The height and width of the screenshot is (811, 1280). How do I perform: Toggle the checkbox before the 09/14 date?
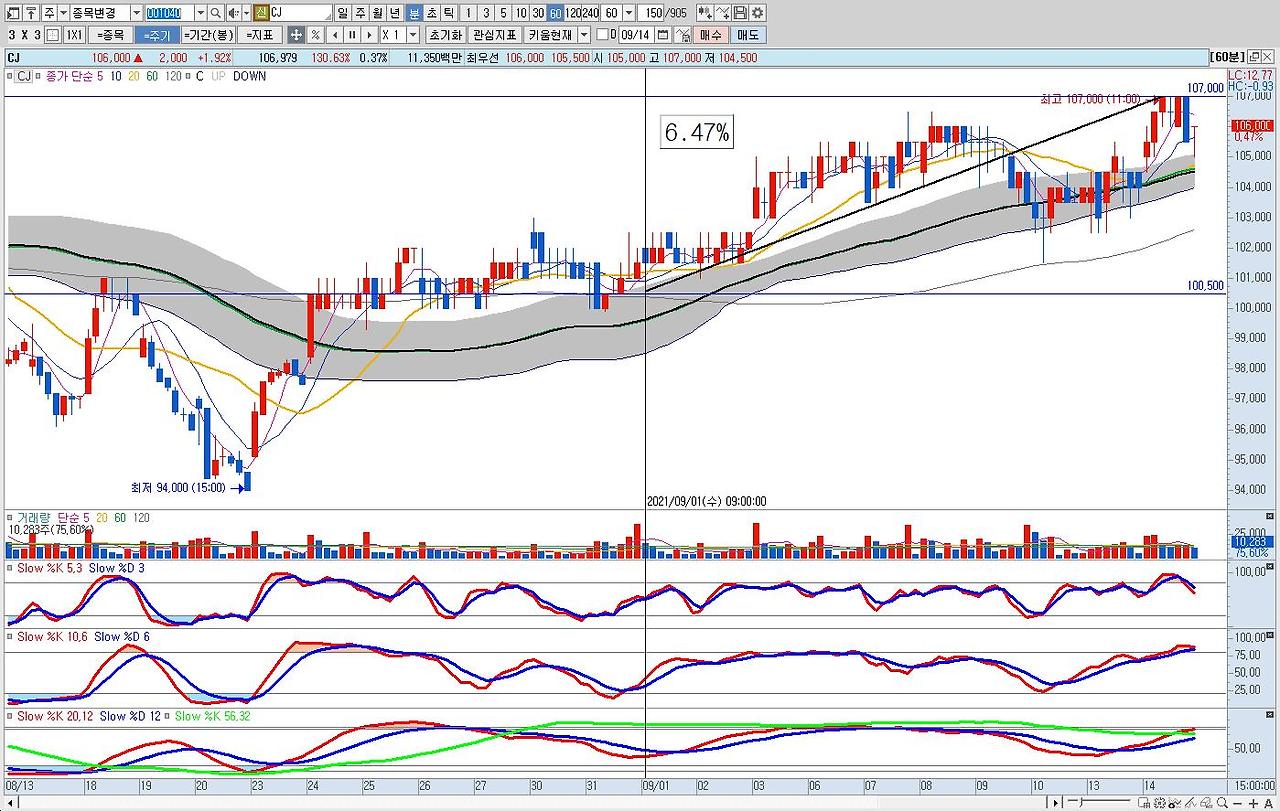point(601,34)
